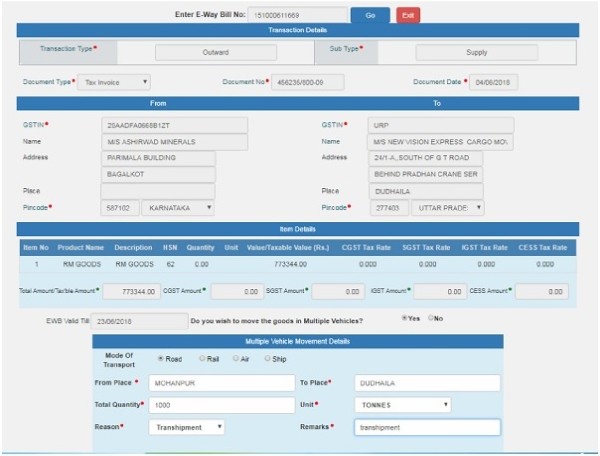Click the Document No field
Image resolution: width=600 pixels, height=456 pixels.
point(313,82)
